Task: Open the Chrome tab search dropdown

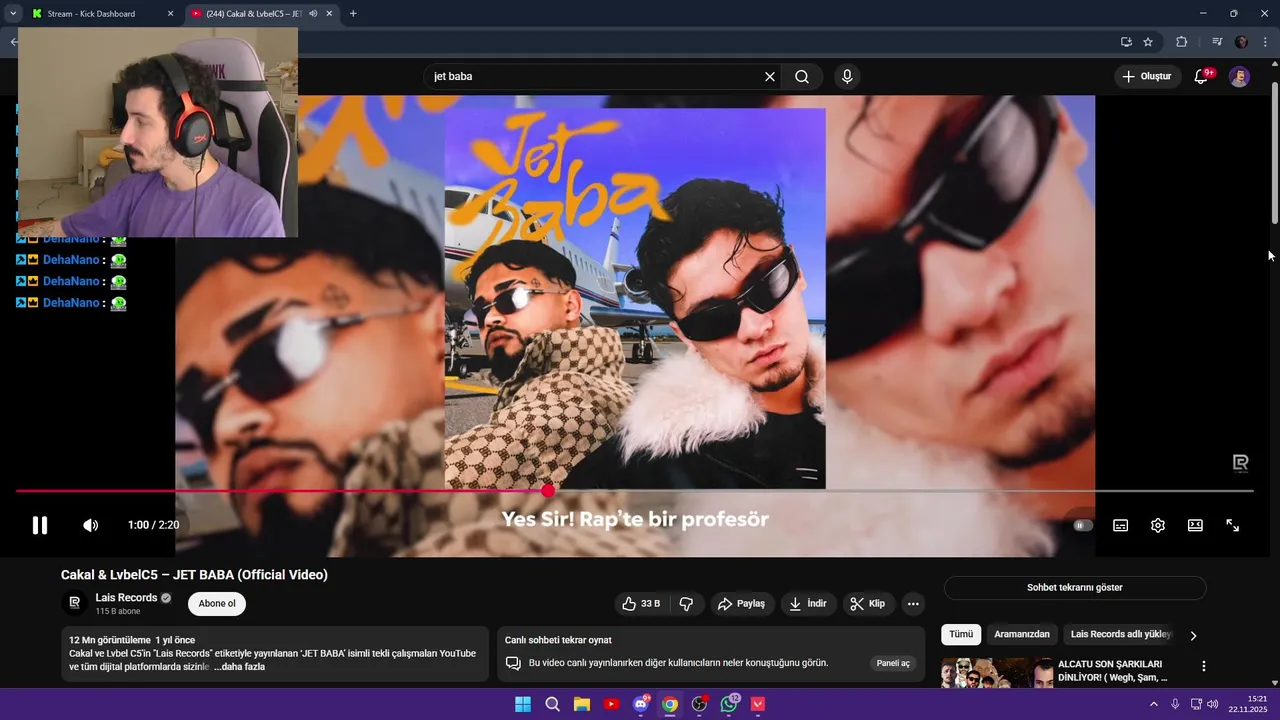Action: [x=12, y=14]
